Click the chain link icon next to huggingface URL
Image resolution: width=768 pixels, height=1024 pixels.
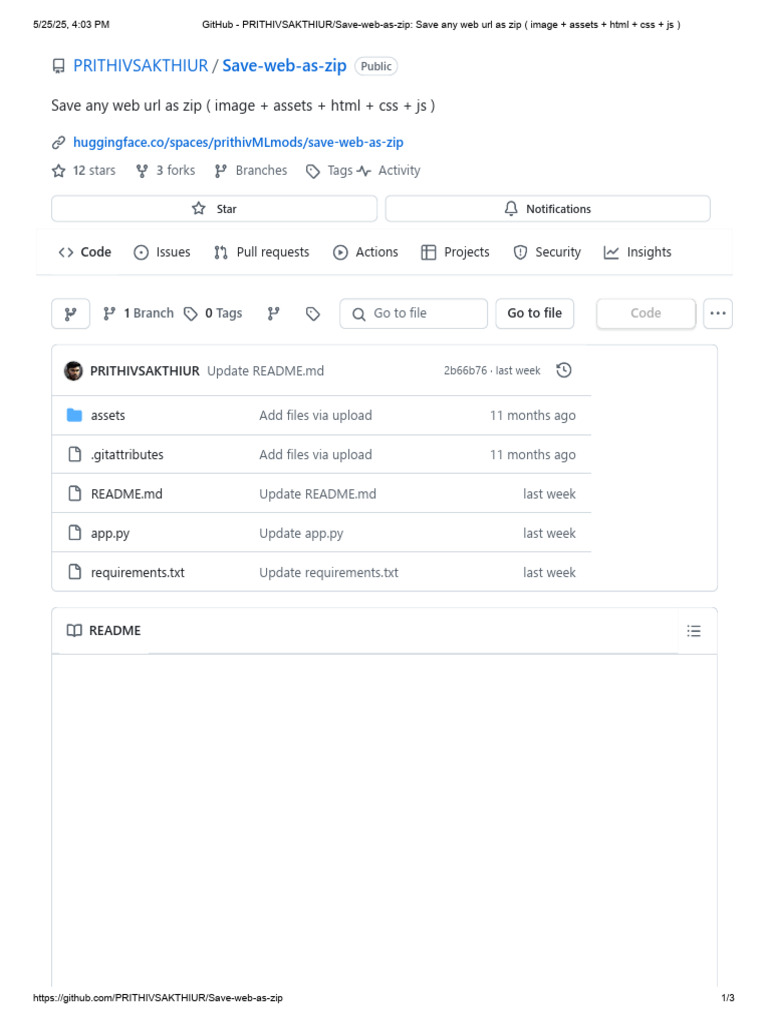coord(58,142)
